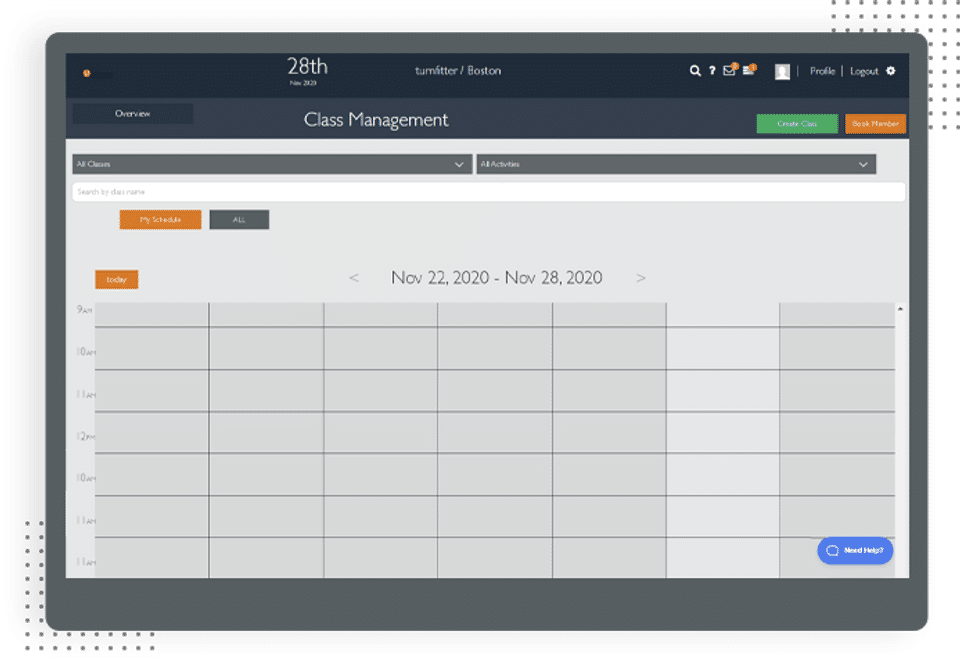Click the 9AM time label
Viewport: 960px width, 658px height.
coord(84,310)
